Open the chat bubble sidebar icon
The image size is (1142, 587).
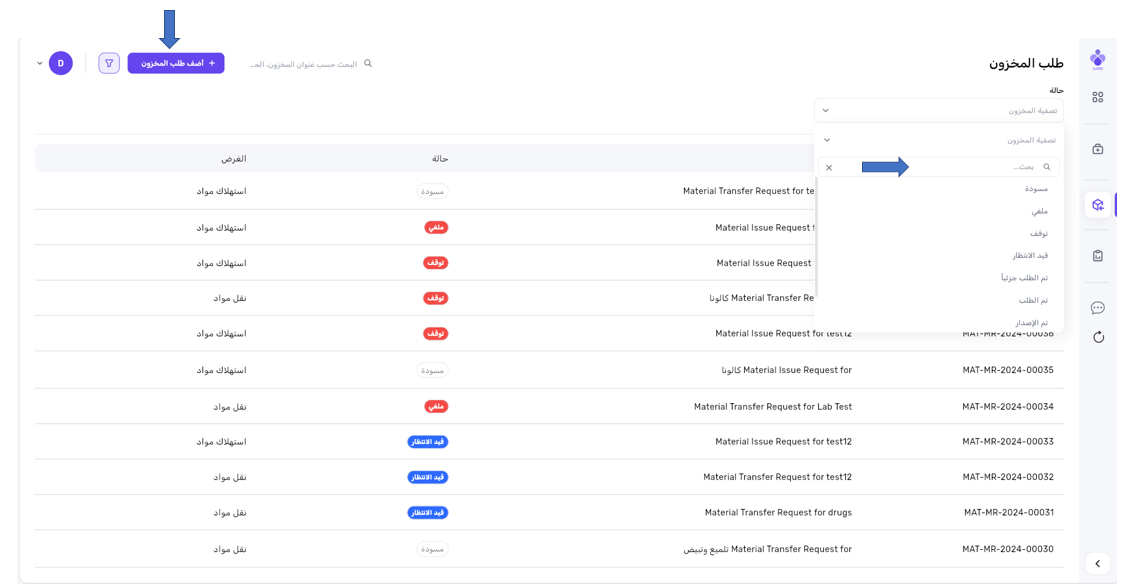(x=1097, y=307)
